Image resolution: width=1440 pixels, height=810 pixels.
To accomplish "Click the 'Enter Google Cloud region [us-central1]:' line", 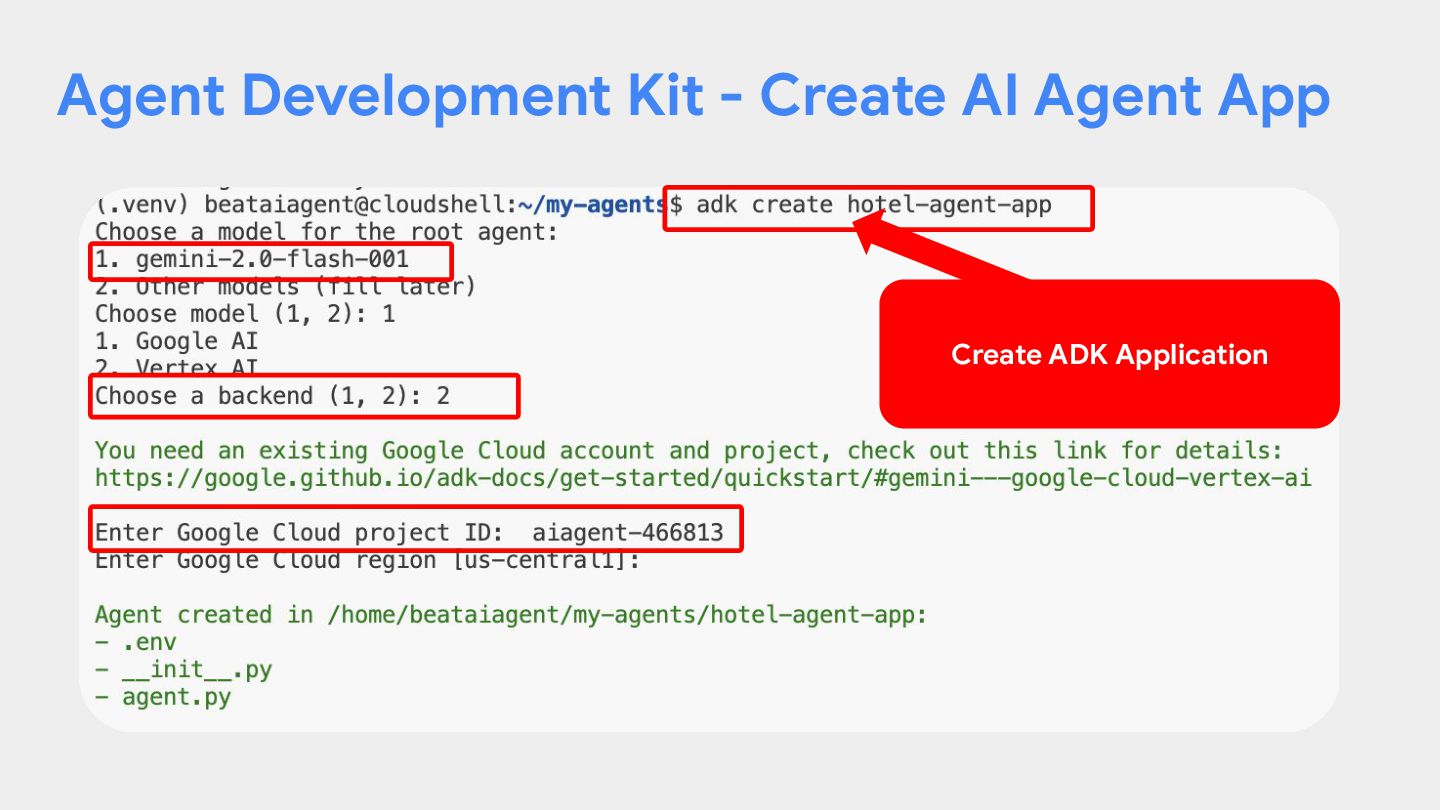I will pos(367,560).
